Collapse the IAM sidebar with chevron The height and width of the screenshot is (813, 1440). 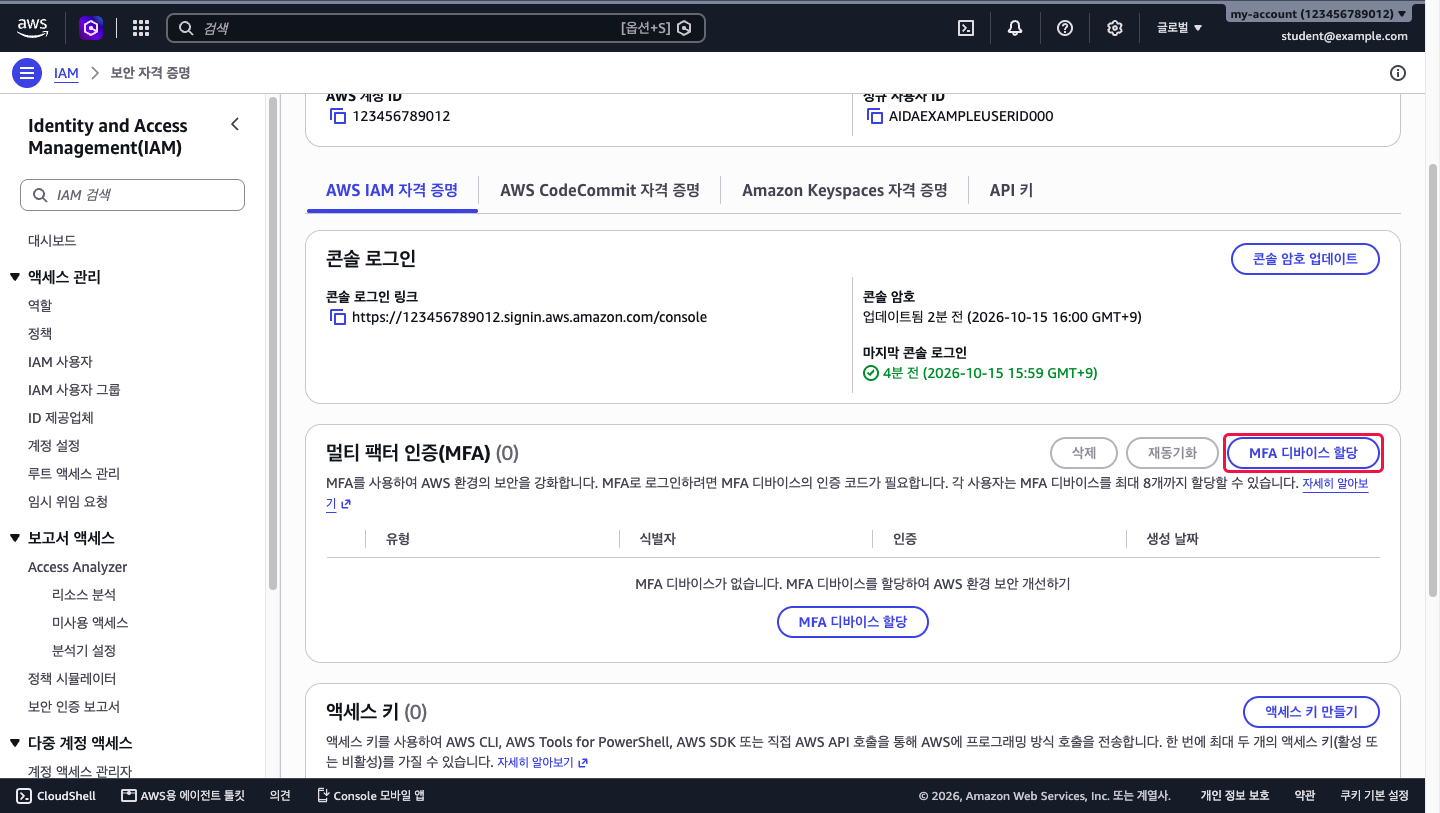[x=235, y=125]
